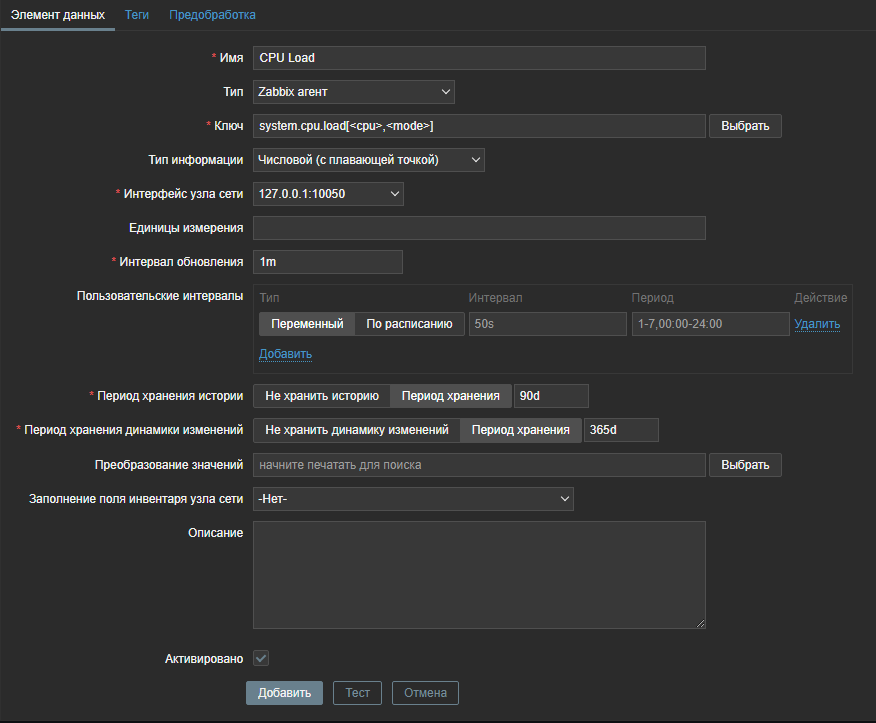Screen dimensions: 876x723
Task: Choose Не хранить динамику изменений option
Action: tap(356, 430)
